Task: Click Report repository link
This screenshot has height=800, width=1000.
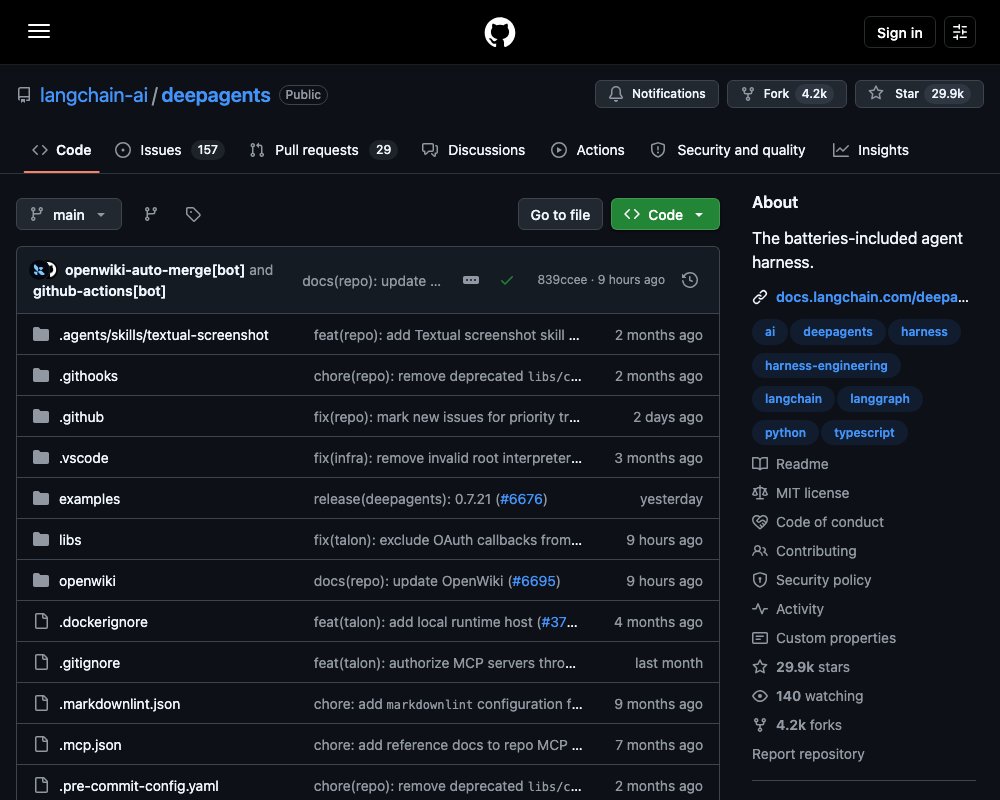Action: click(x=808, y=754)
